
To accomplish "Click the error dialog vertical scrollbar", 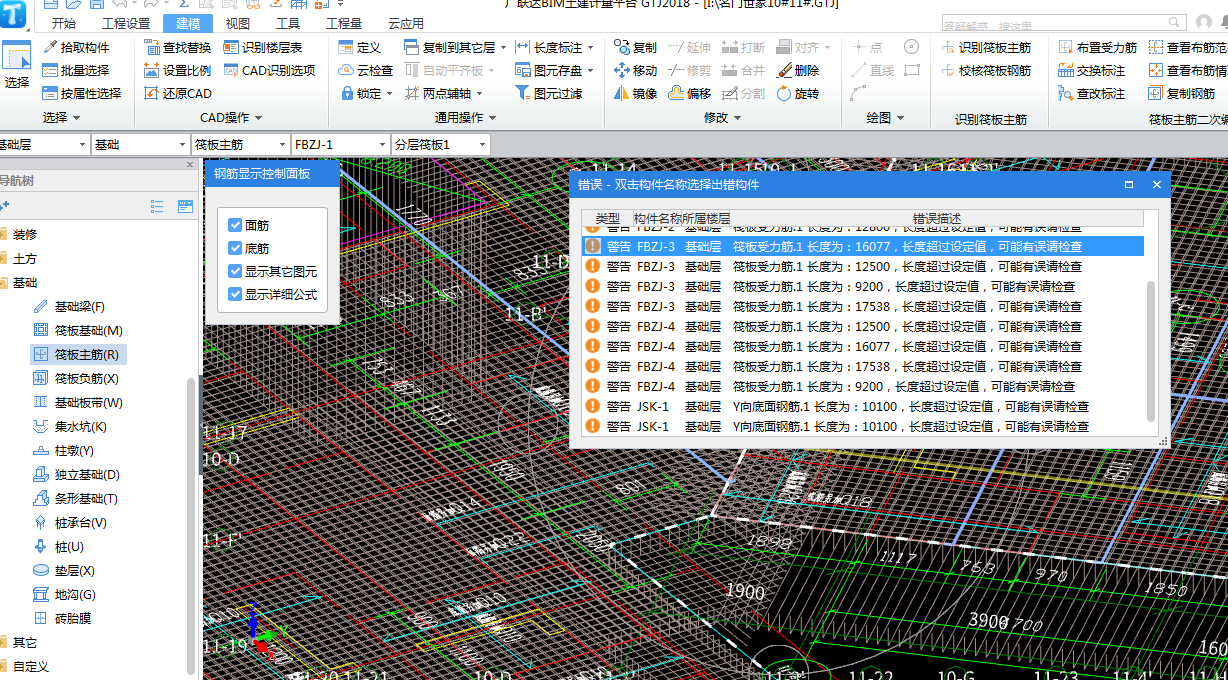I will pyautogui.click(x=1151, y=350).
